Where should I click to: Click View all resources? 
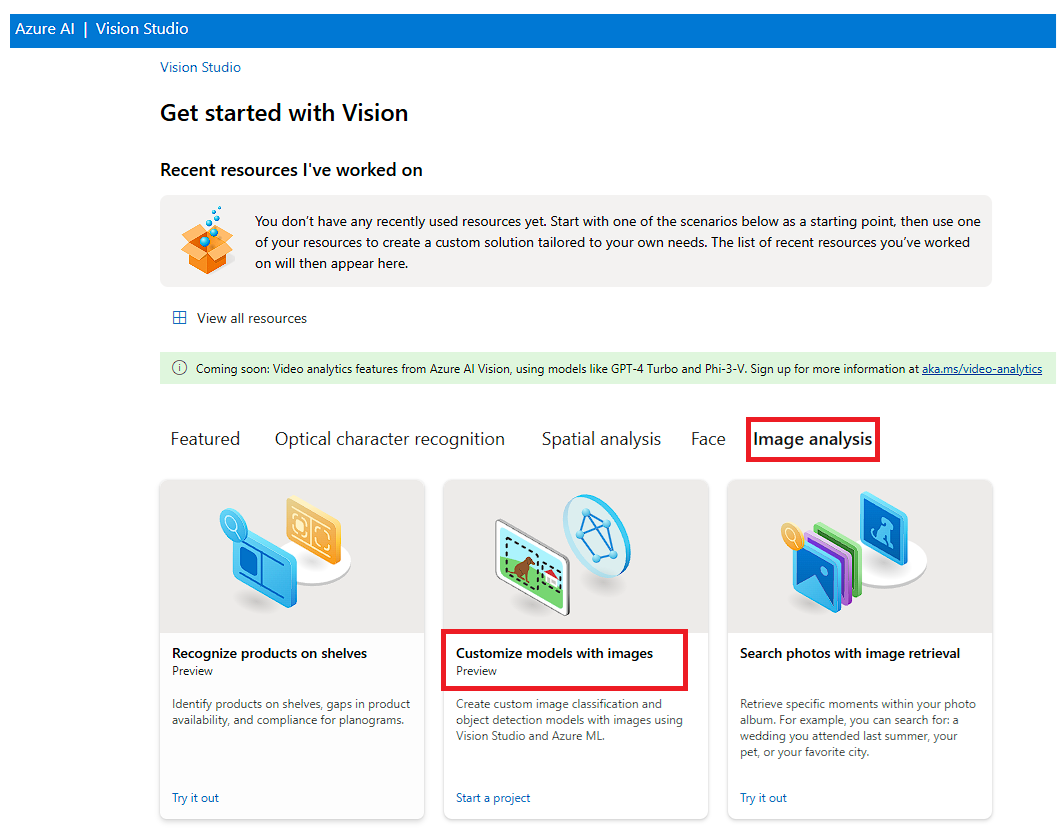[x=252, y=318]
